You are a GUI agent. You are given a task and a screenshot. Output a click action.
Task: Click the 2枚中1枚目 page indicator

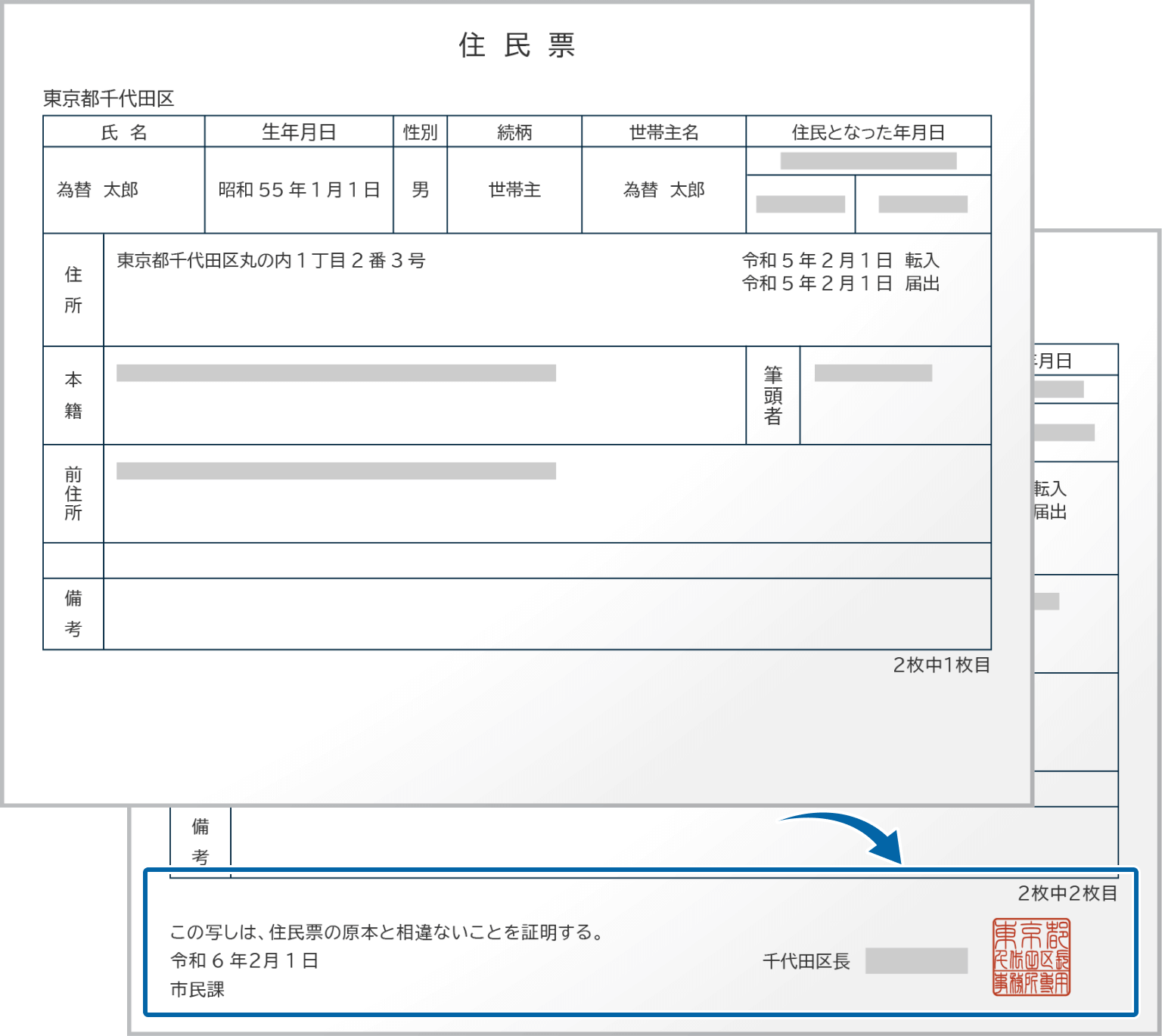[x=942, y=665]
